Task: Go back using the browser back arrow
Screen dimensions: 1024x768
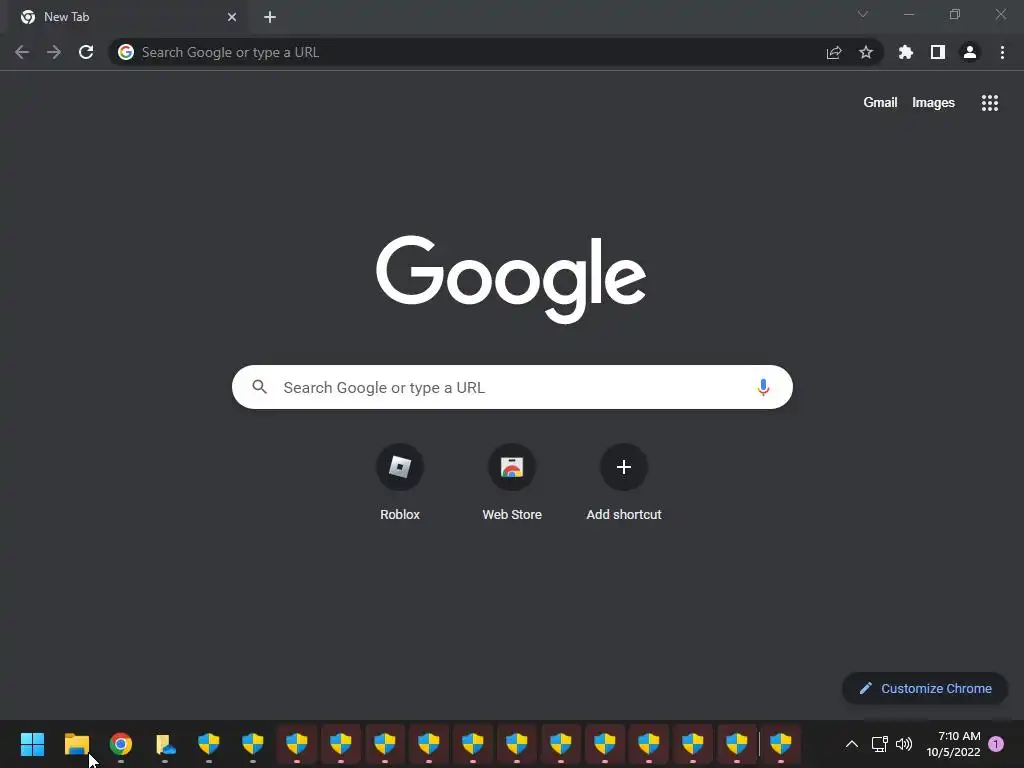Action: point(22,52)
